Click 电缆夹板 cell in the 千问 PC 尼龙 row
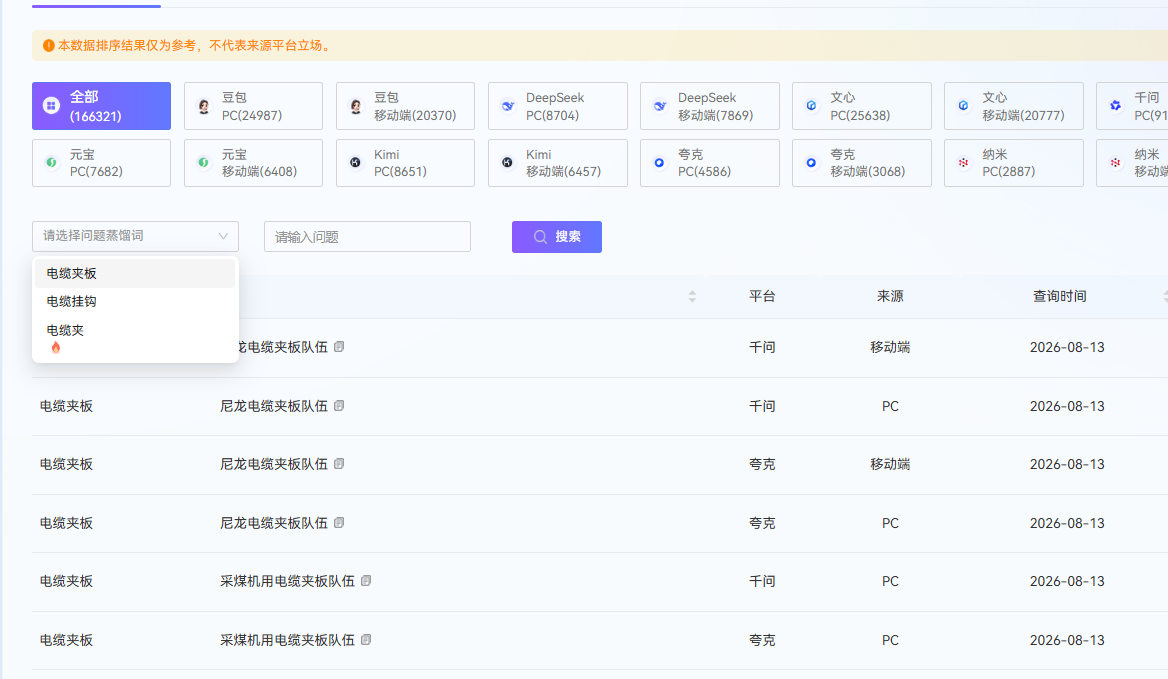Image resolution: width=1168 pixels, height=679 pixels. click(66, 407)
